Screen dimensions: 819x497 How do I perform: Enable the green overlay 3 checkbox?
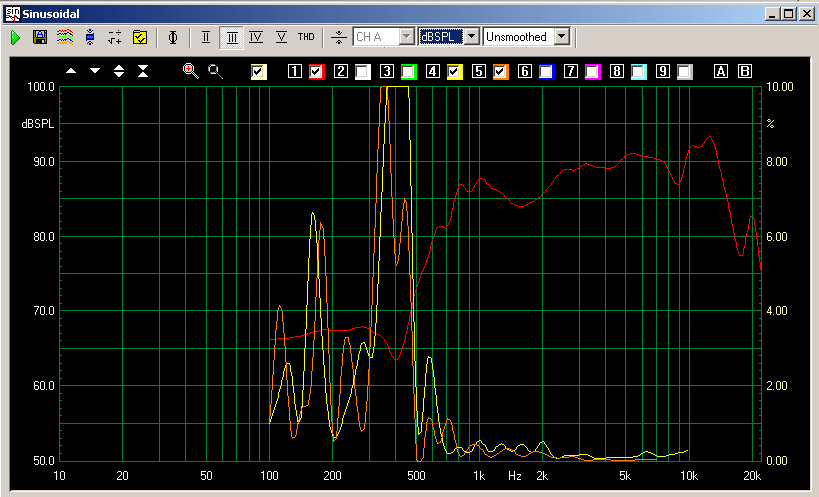click(408, 71)
